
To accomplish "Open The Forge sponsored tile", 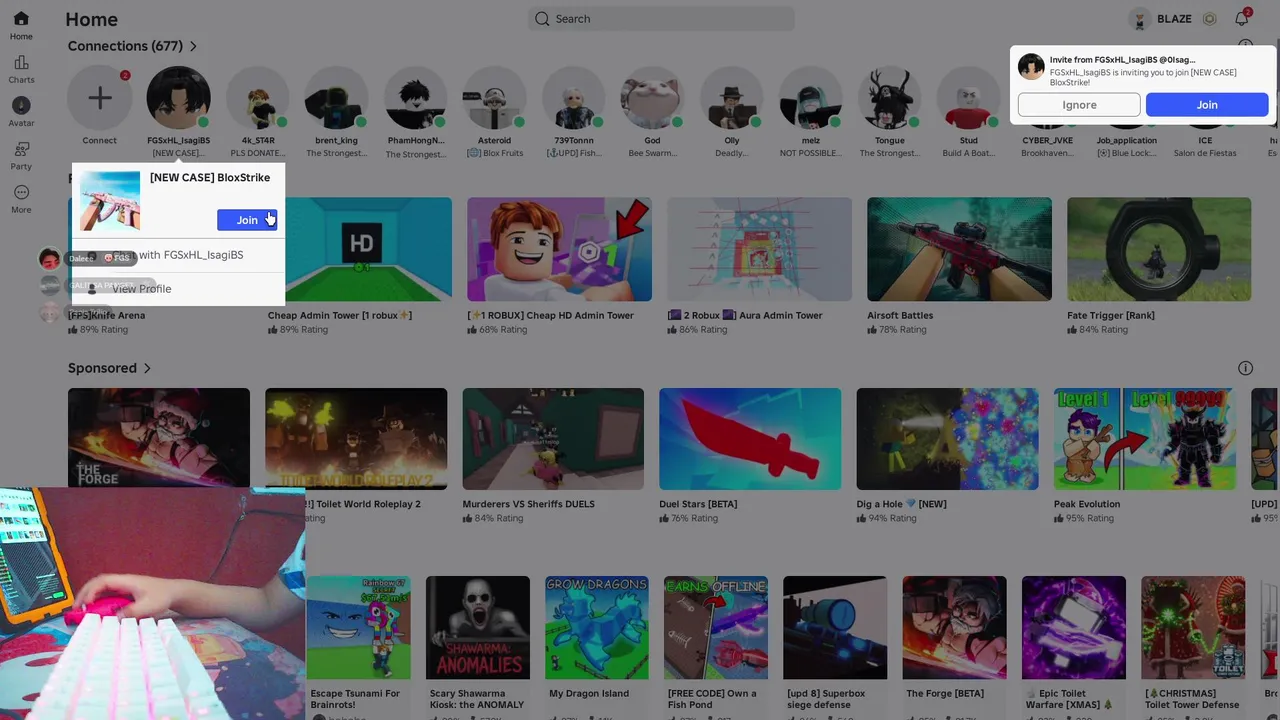I will [x=159, y=438].
